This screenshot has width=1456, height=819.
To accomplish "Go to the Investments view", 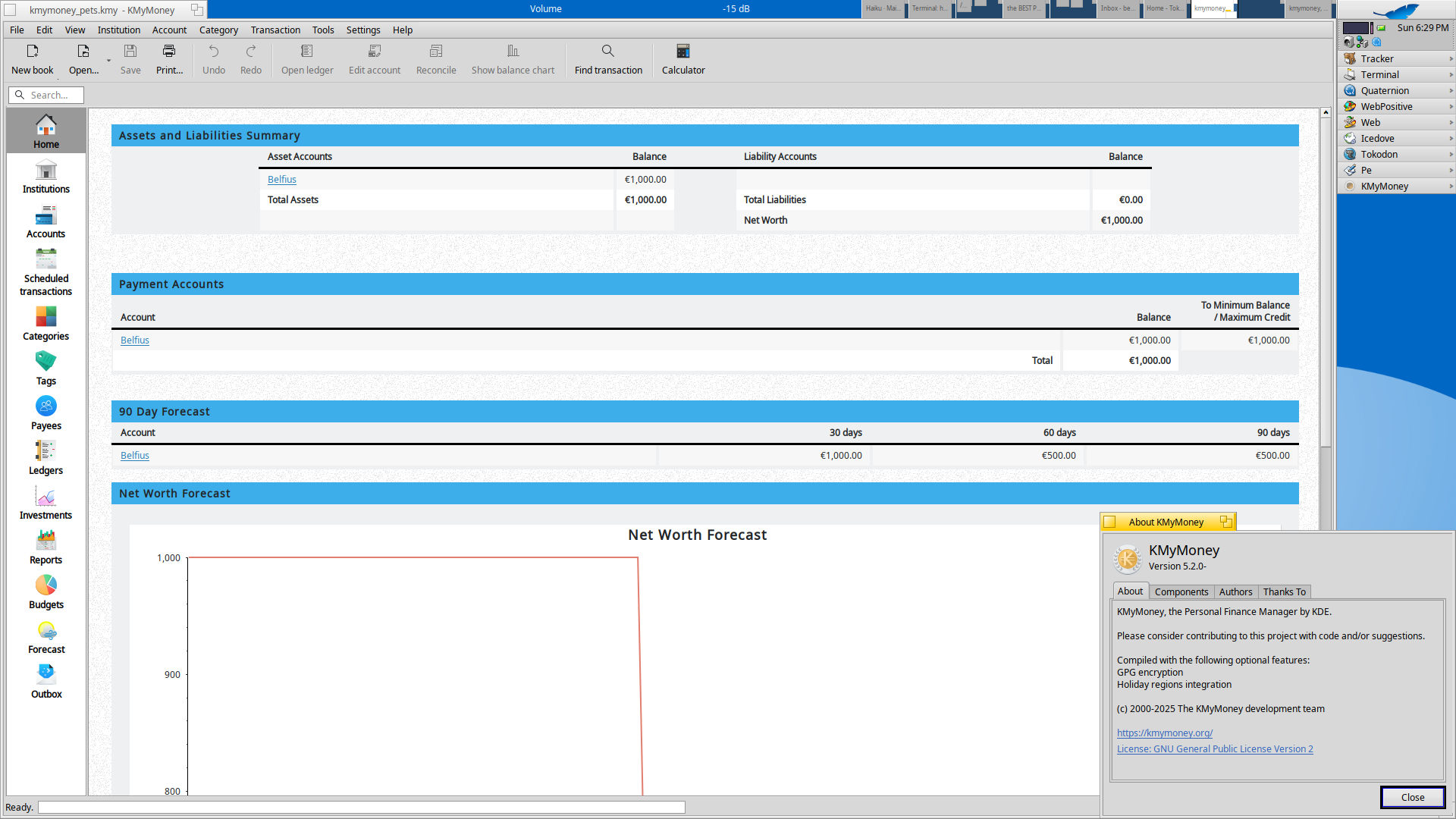I will point(46,503).
